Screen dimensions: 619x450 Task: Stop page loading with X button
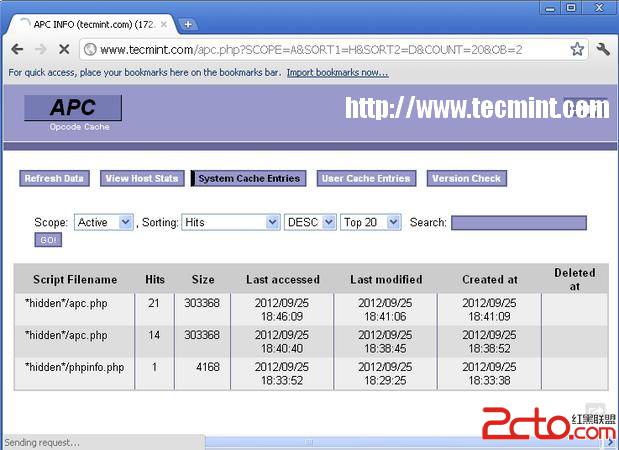coord(64,49)
